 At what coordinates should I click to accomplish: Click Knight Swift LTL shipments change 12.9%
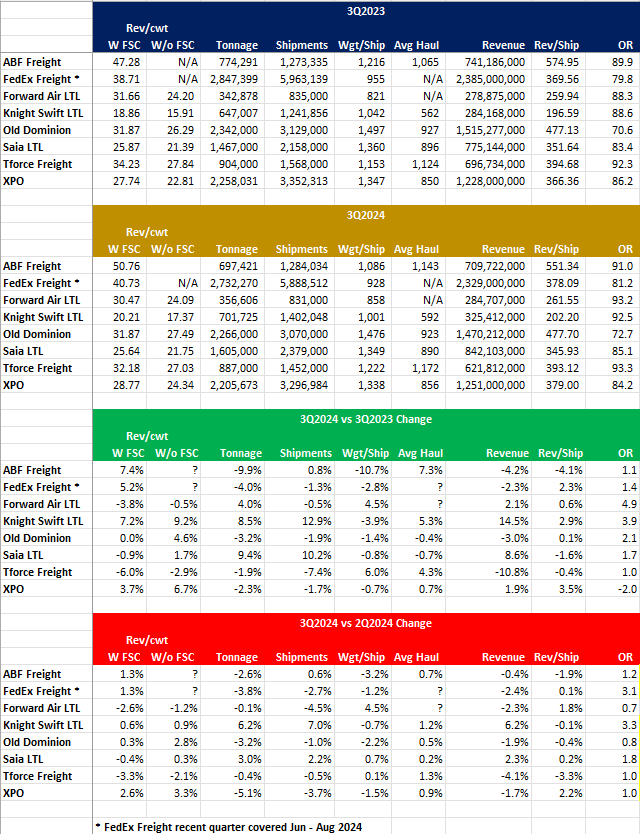point(317,521)
